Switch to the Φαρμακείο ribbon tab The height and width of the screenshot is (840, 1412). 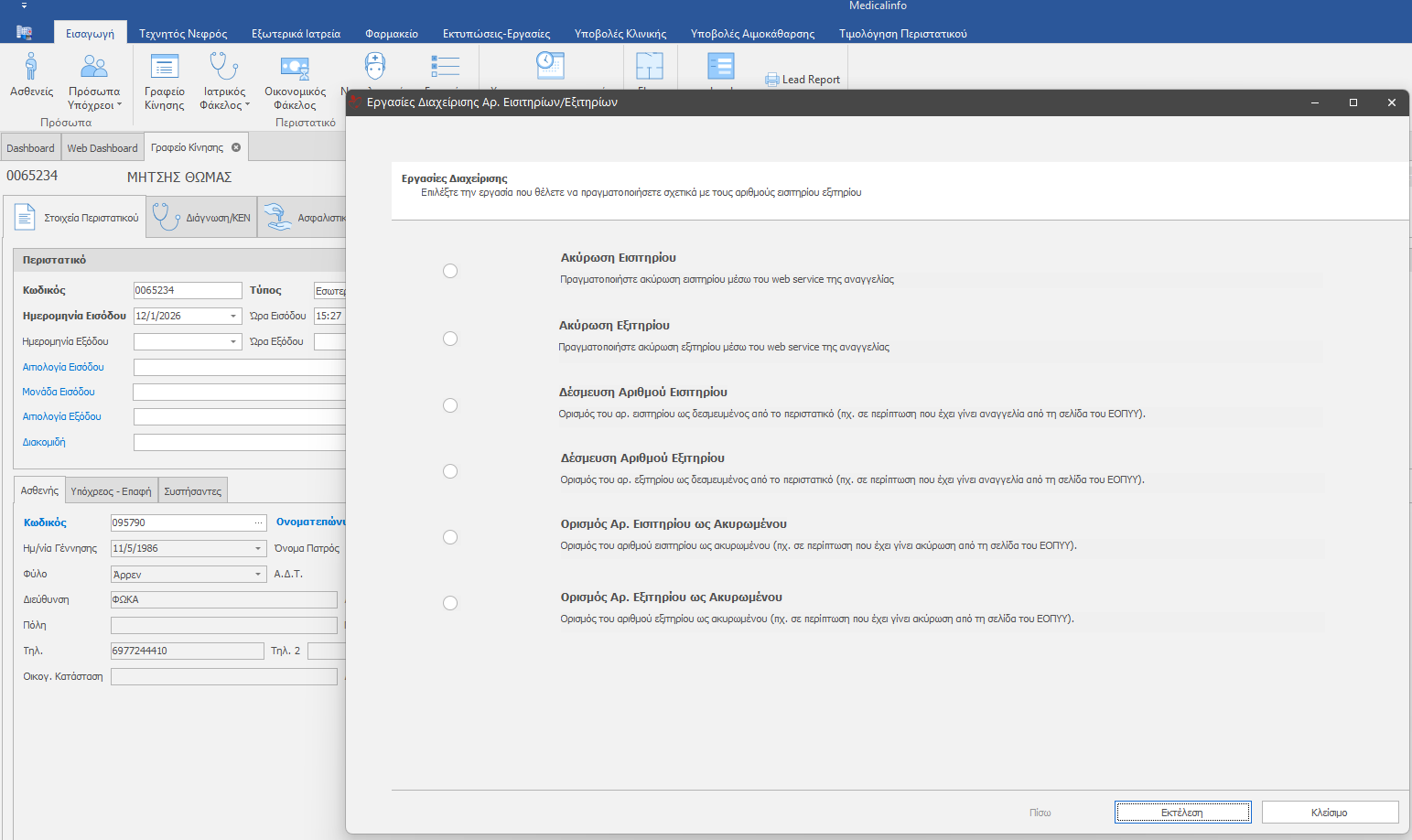[391, 34]
